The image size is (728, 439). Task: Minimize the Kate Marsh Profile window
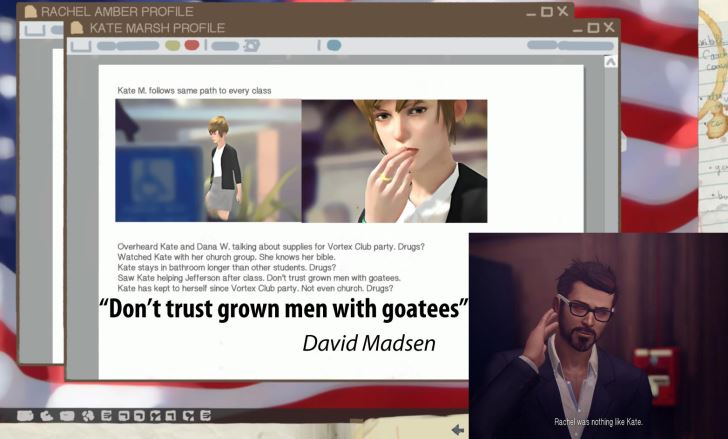point(578,29)
